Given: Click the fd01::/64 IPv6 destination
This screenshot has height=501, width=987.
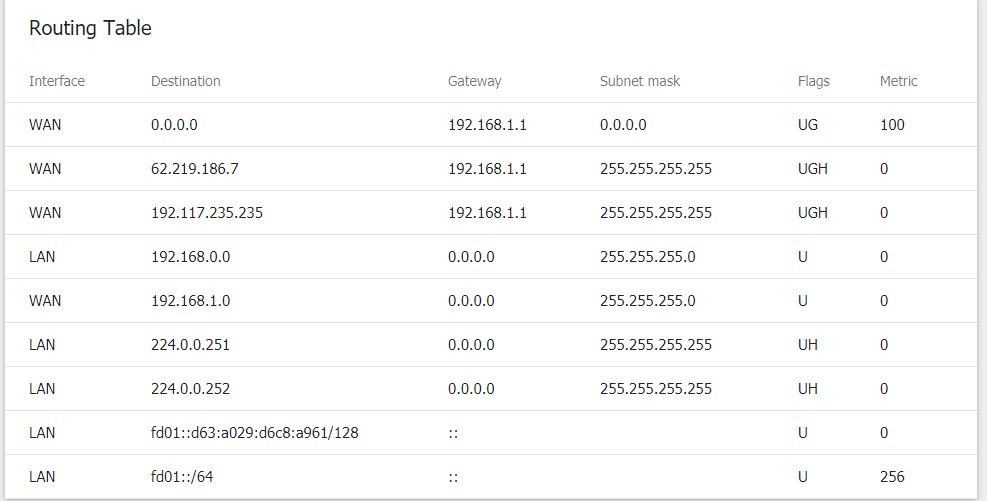Looking at the screenshot, I should [182, 477].
